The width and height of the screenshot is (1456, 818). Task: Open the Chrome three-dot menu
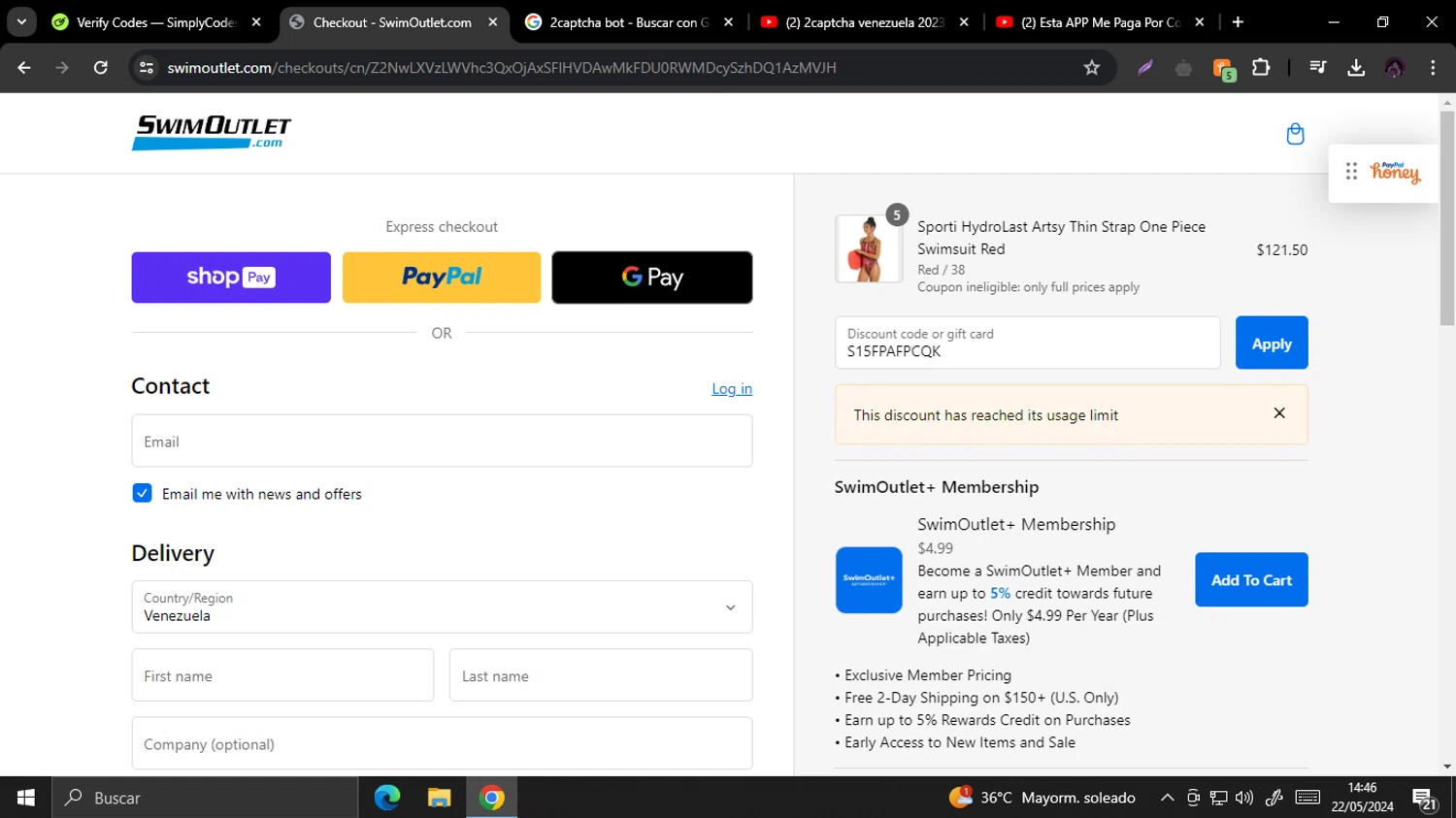pos(1433,67)
